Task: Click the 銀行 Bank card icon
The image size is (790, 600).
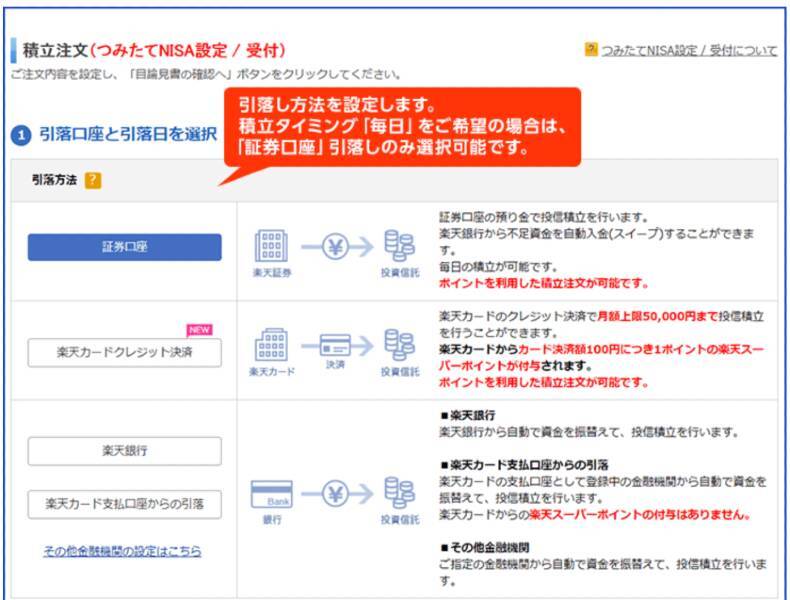Action: 272,495
